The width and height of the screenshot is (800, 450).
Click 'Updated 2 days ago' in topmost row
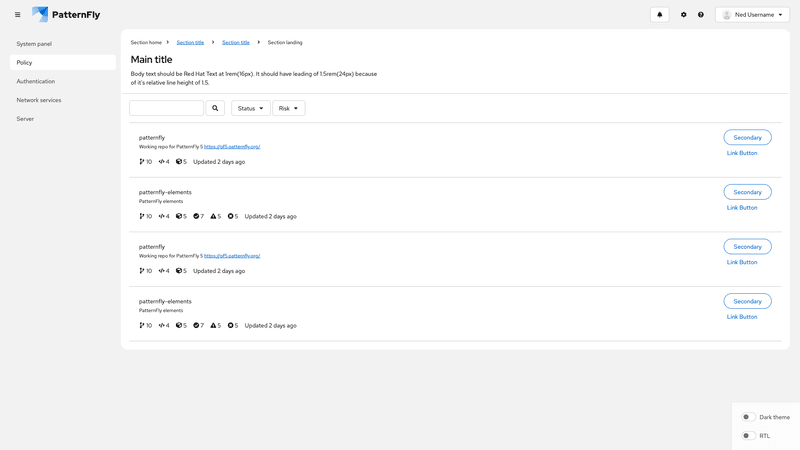click(219, 162)
